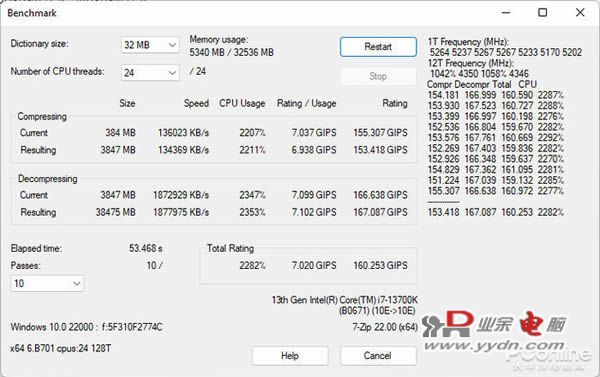Click the log row starting 154.181
Viewport: 600px width, 377px height.
pos(496,95)
